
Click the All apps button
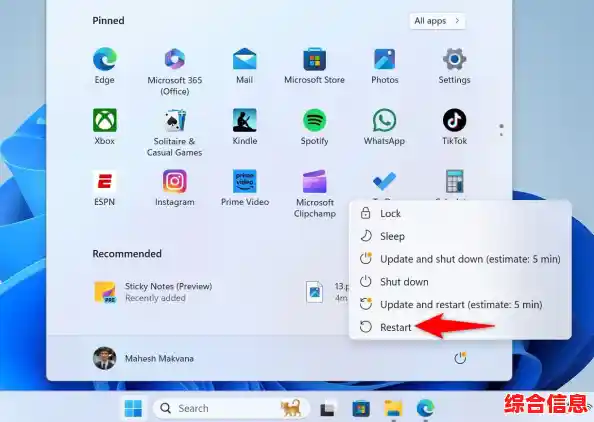(x=437, y=21)
